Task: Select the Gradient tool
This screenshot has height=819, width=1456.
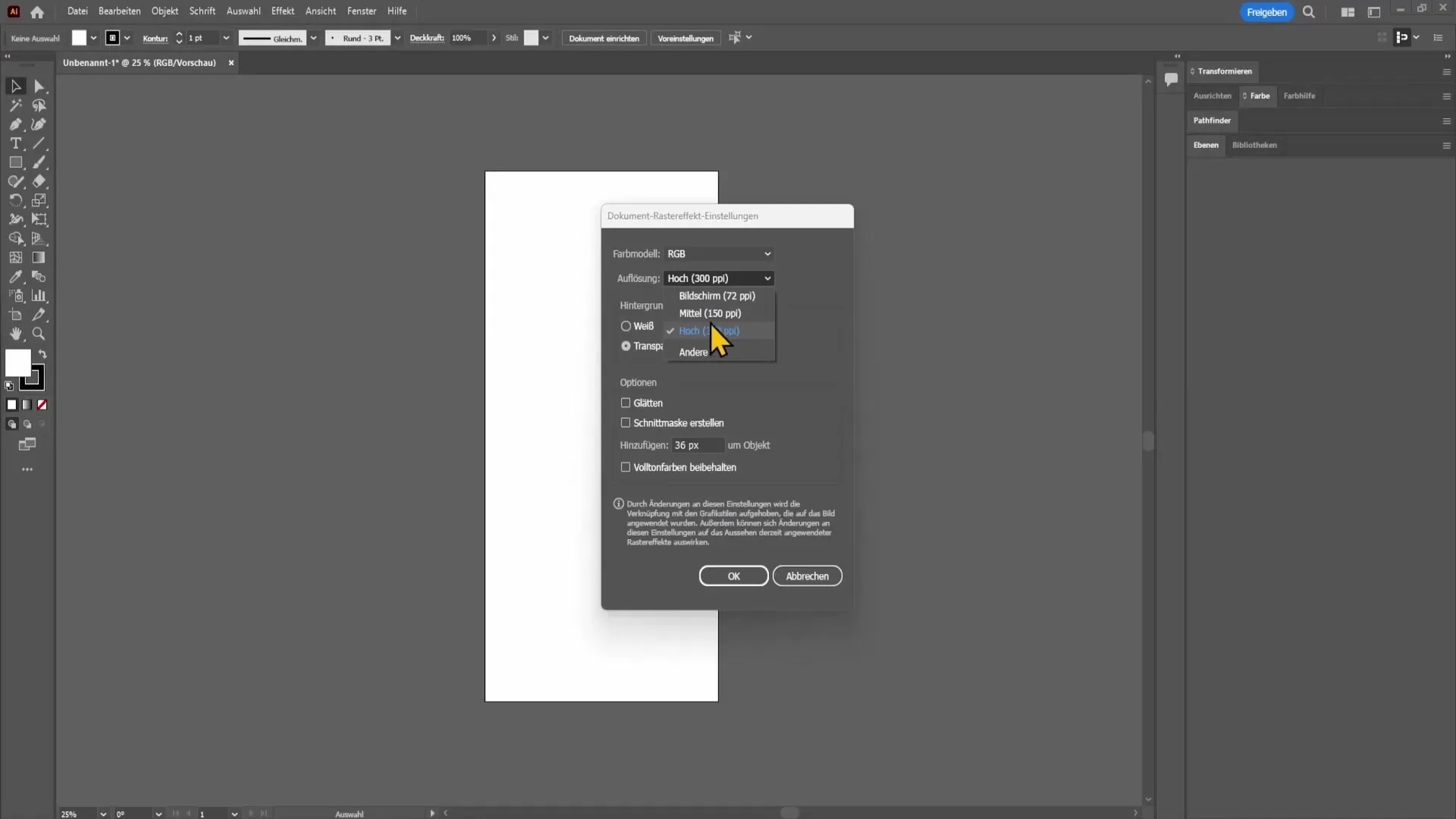Action: click(39, 258)
